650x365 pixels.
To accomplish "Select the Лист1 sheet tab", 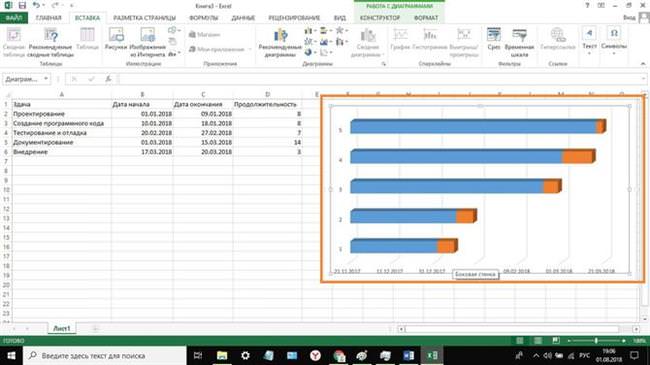I will [x=61, y=328].
